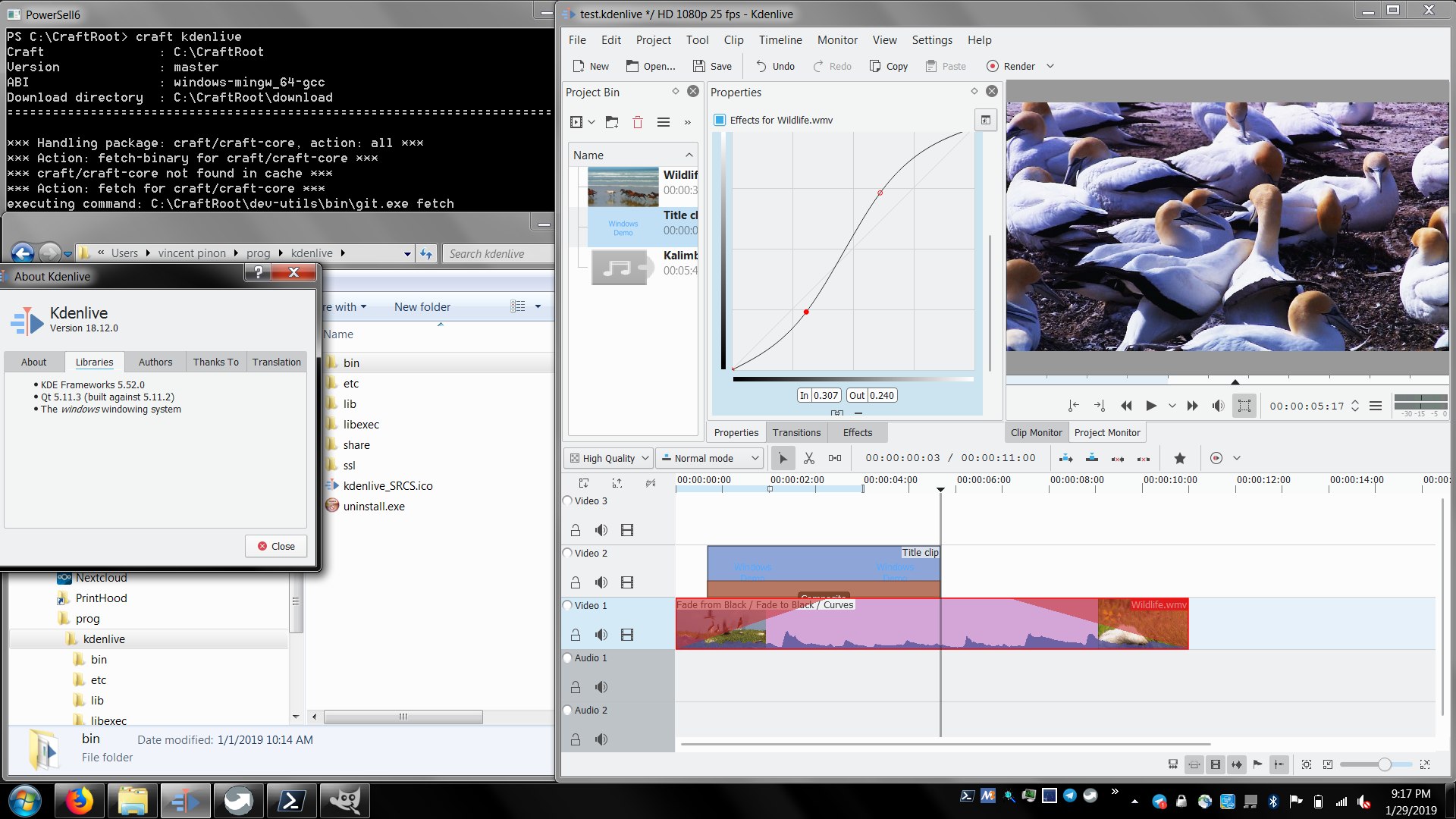This screenshot has width=1456, height=819.
Task: Open the address bar history dropdown in Explorer
Action: (407, 253)
